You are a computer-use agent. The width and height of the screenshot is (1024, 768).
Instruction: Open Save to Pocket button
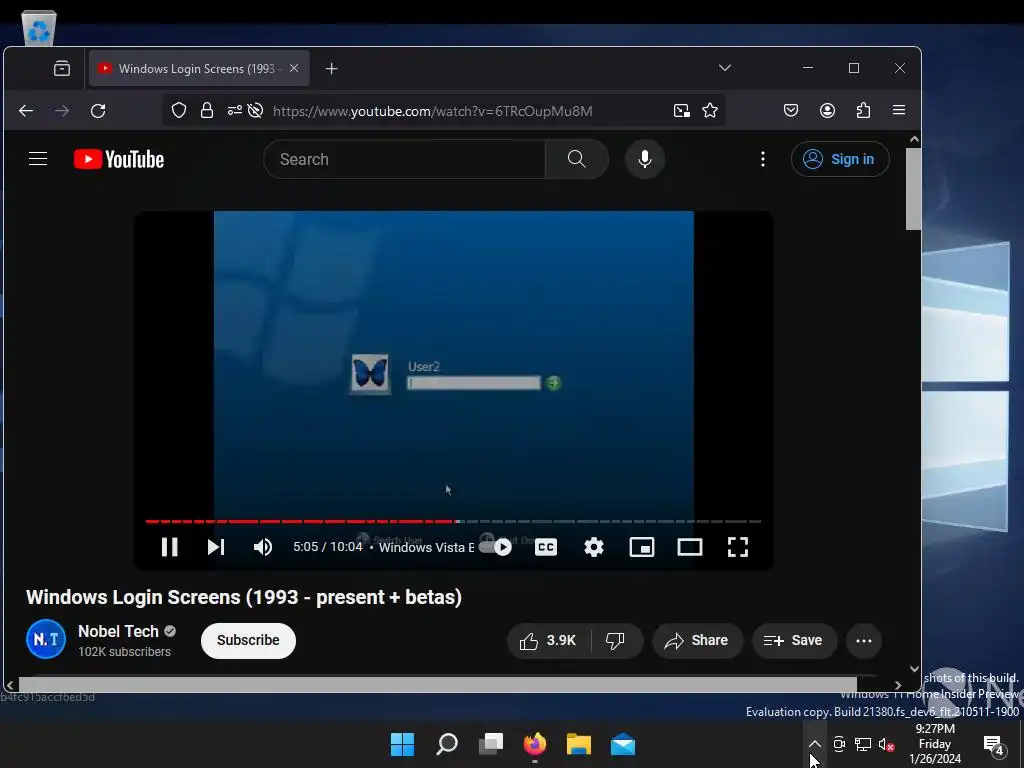point(791,110)
